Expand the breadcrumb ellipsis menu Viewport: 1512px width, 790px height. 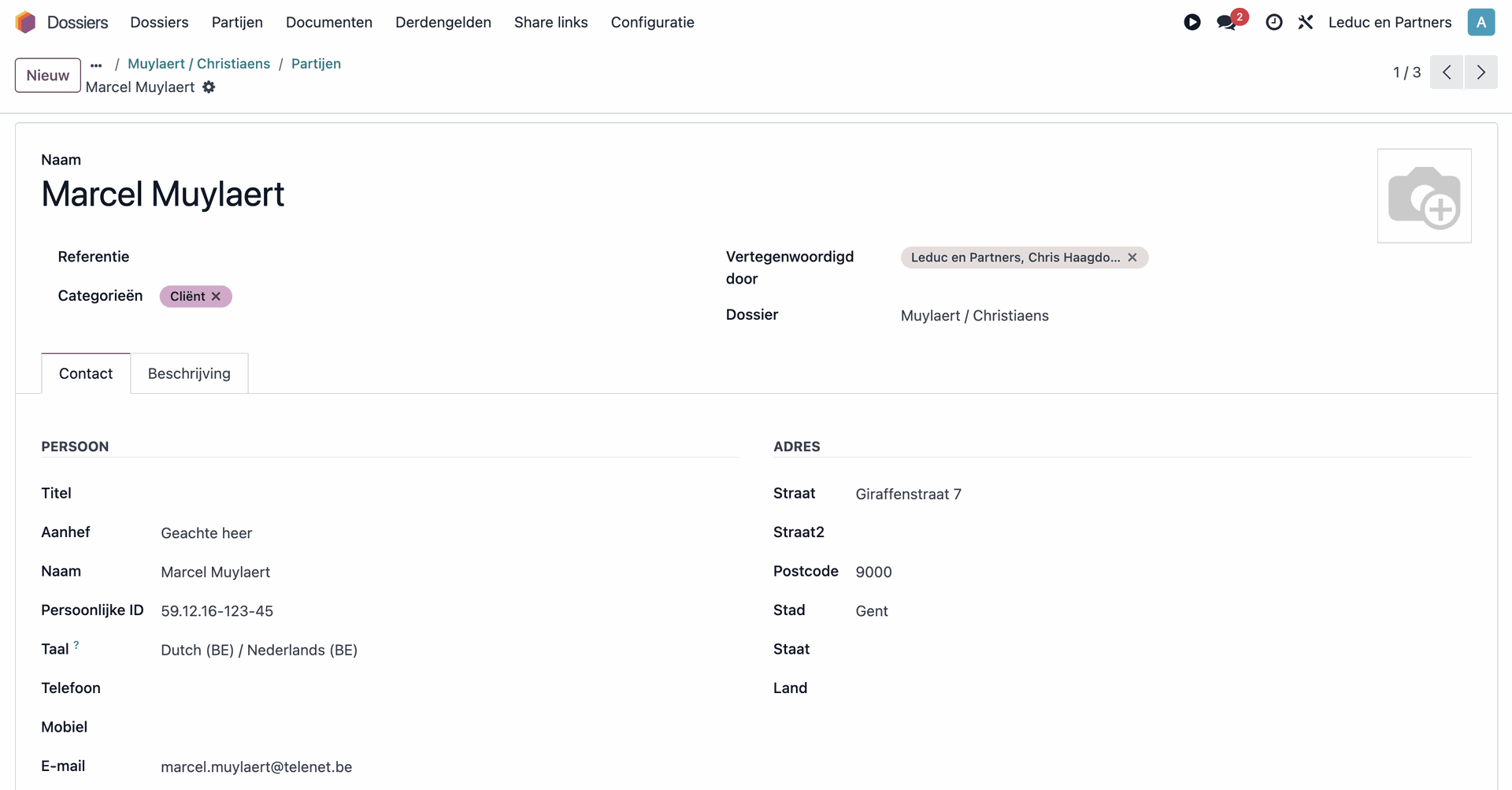96,65
